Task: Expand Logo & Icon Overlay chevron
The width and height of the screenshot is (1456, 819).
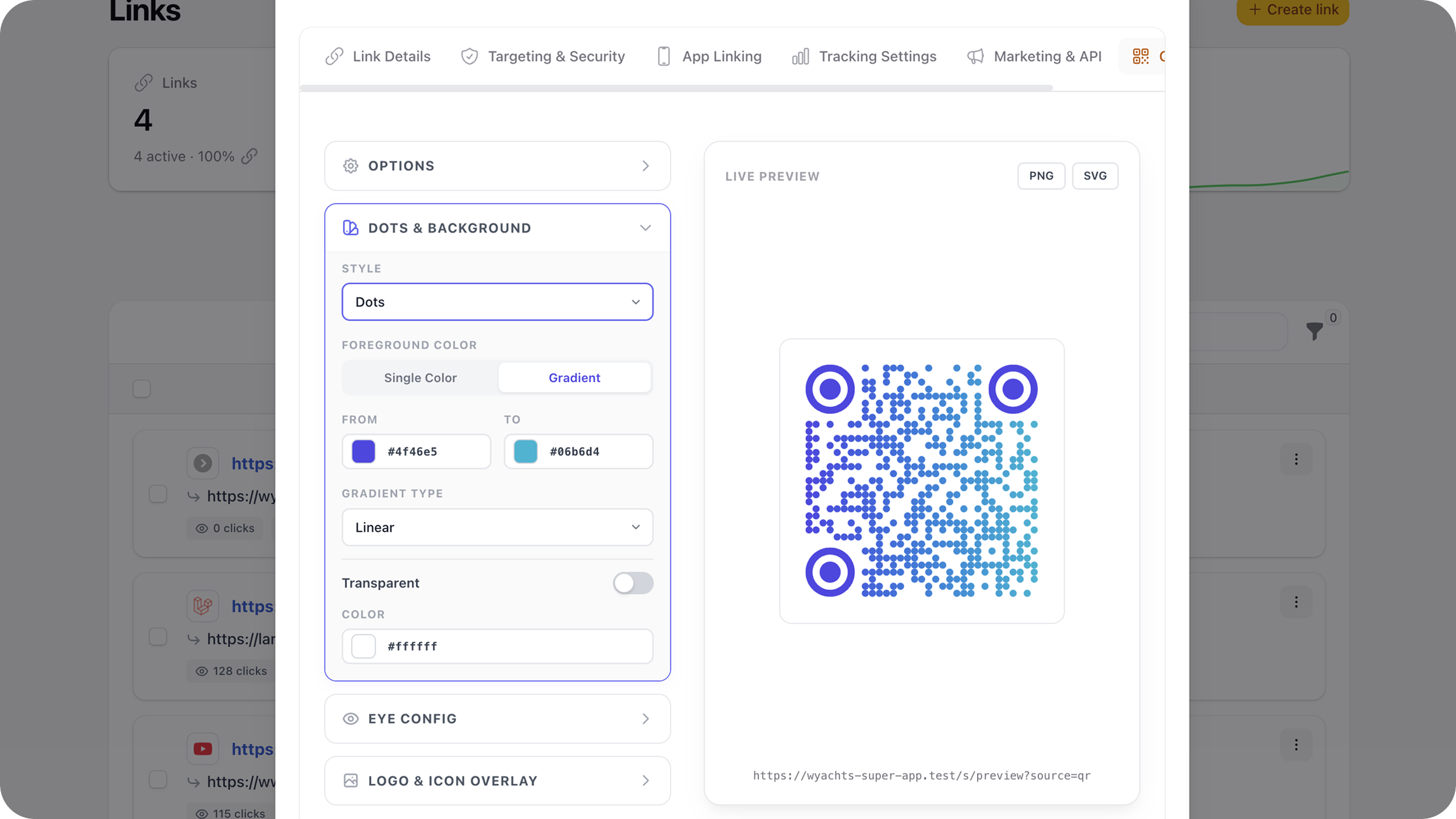Action: coord(646,781)
